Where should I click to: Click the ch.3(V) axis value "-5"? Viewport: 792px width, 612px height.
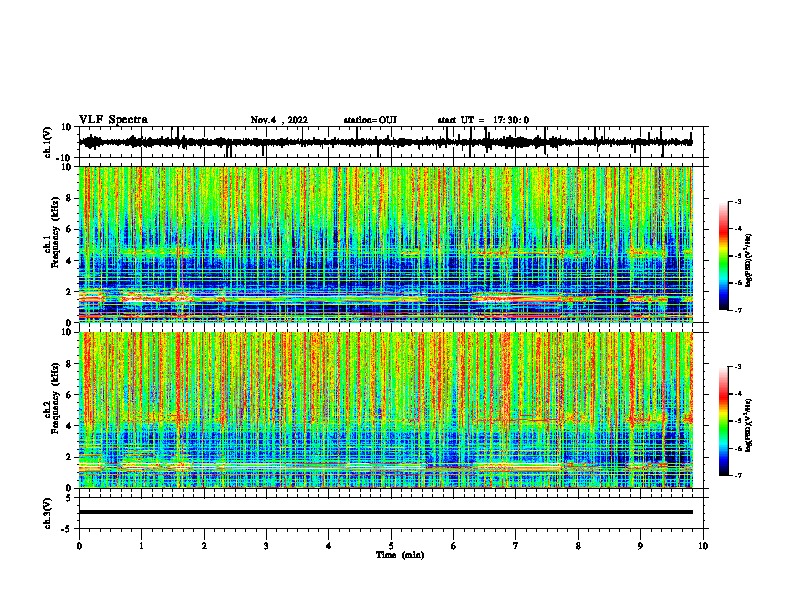(67, 529)
